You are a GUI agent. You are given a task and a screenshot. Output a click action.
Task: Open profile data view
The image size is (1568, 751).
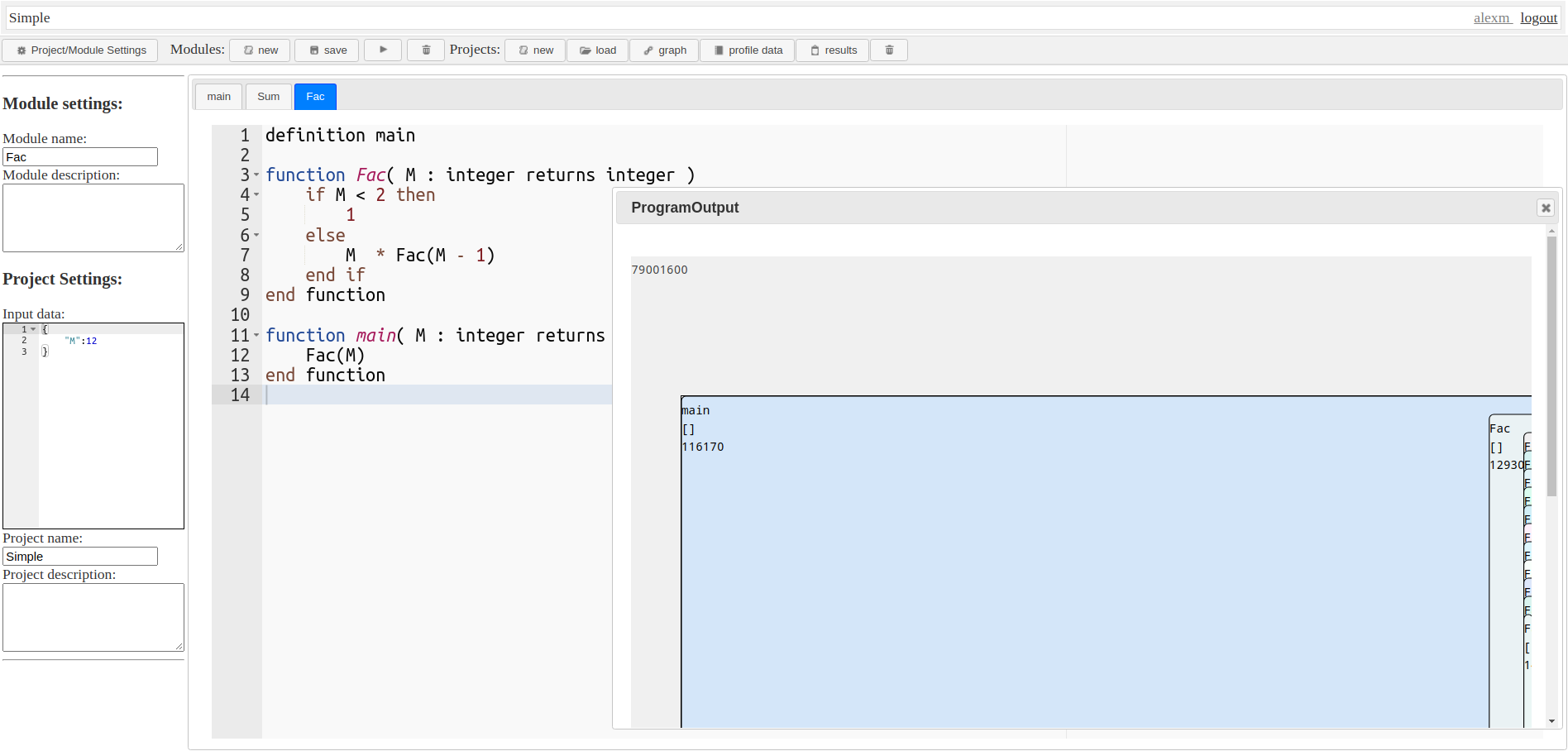(x=748, y=50)
